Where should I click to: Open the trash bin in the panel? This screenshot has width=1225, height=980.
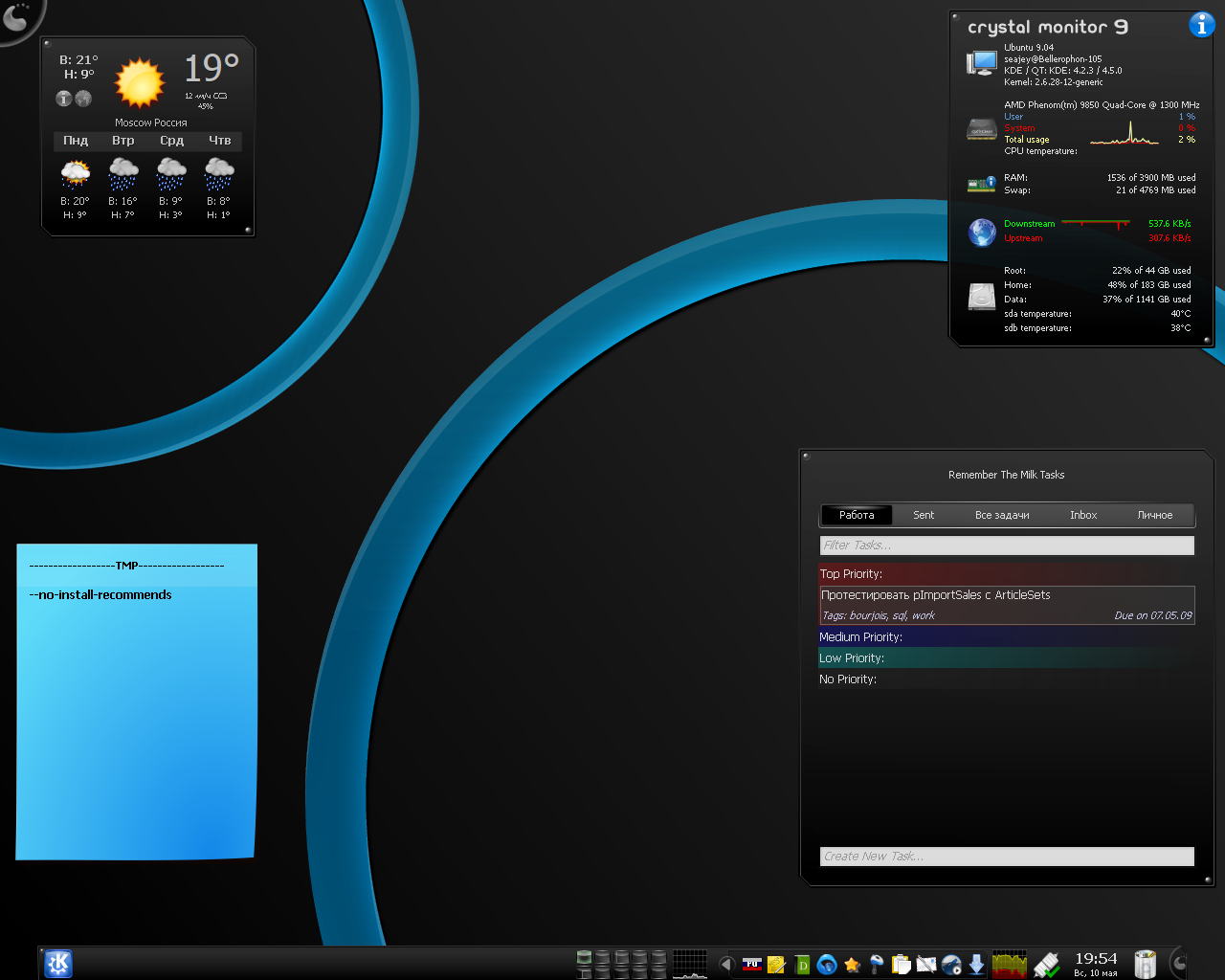1145,964
